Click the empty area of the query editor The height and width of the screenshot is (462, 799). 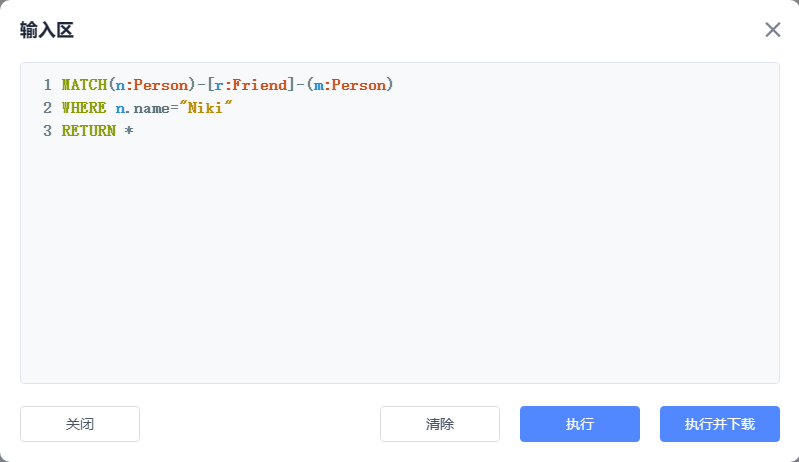[x=400, y=260]
